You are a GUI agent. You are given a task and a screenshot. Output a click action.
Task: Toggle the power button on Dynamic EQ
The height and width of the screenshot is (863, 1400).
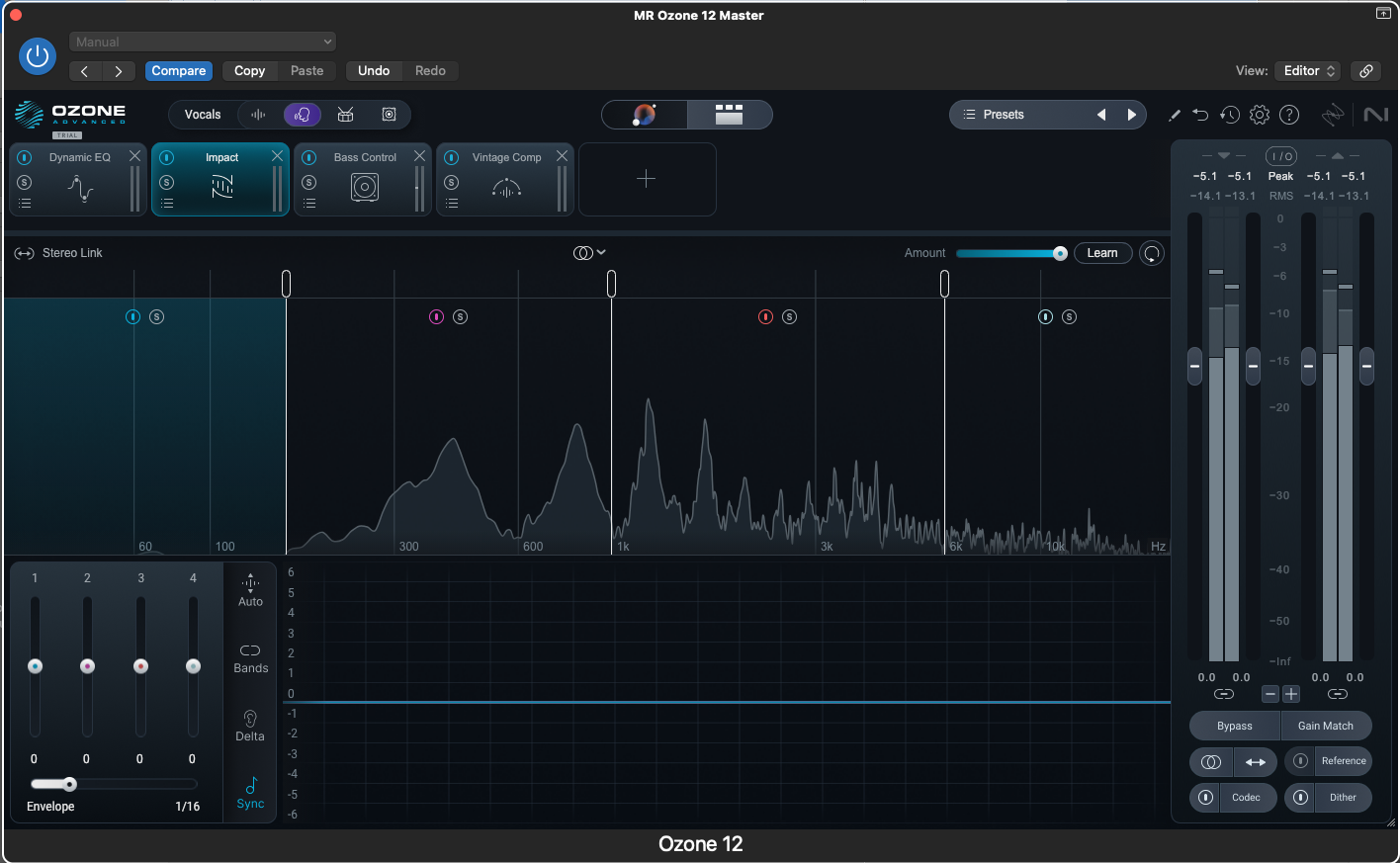point(22,157)
